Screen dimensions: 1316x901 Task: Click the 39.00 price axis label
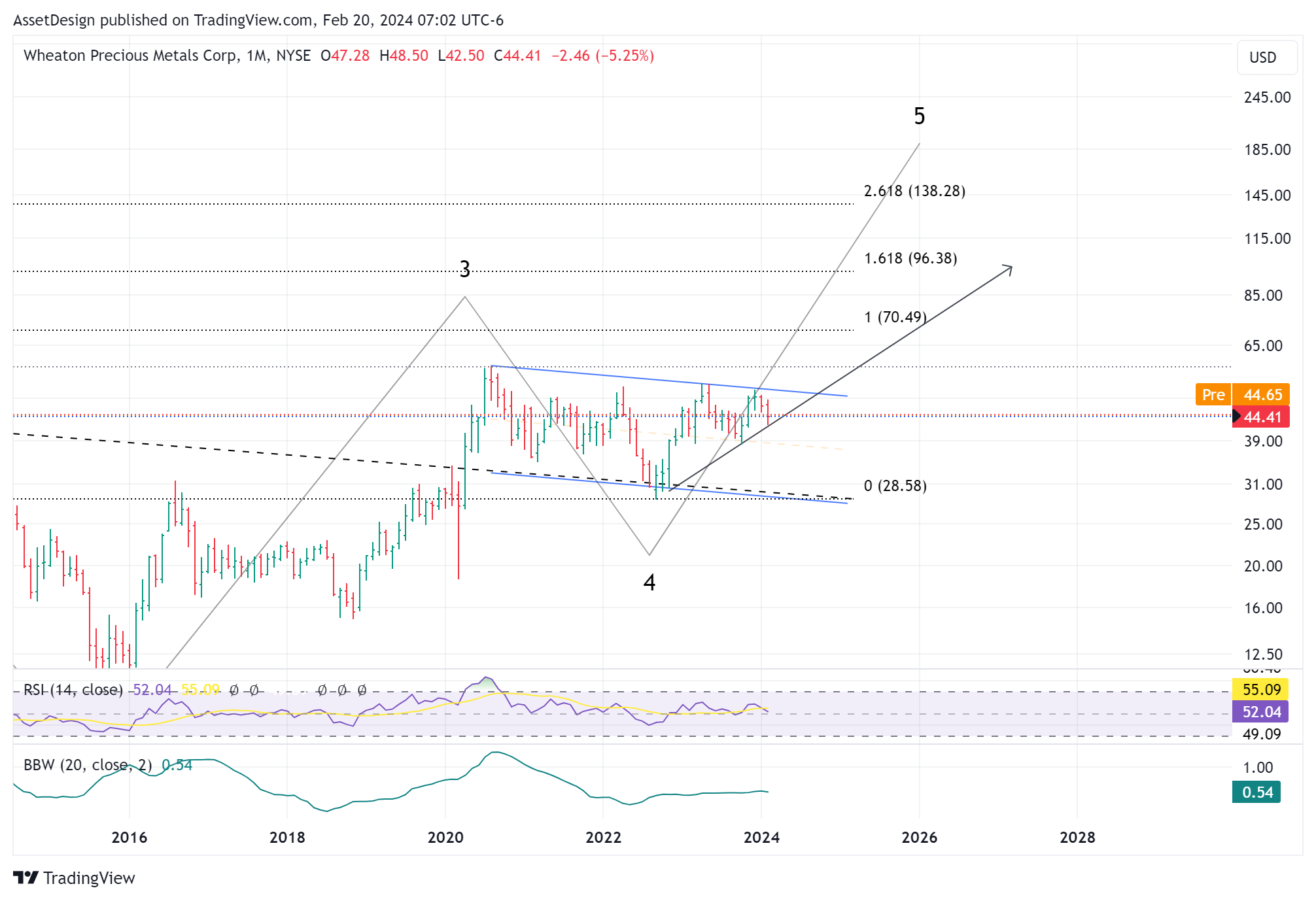(1263, 441)
